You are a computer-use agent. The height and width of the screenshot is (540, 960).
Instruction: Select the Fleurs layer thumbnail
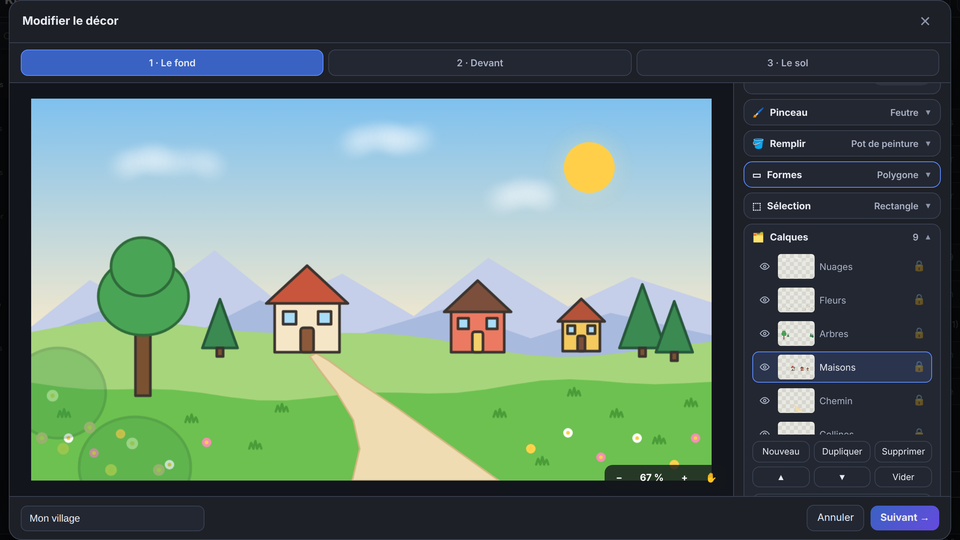point(796,300)
